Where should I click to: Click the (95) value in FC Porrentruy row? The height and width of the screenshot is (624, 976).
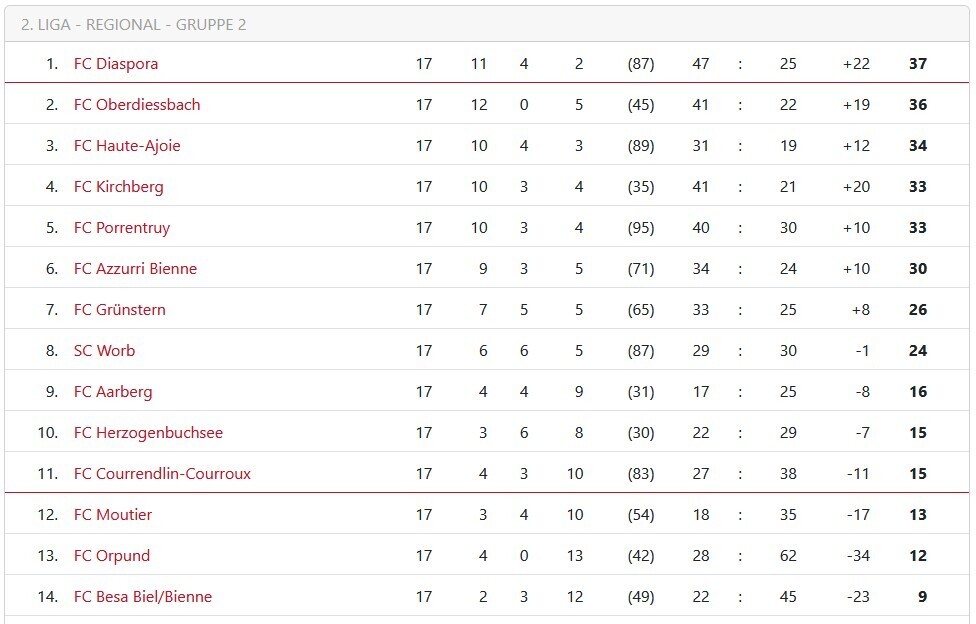point(640,228)
